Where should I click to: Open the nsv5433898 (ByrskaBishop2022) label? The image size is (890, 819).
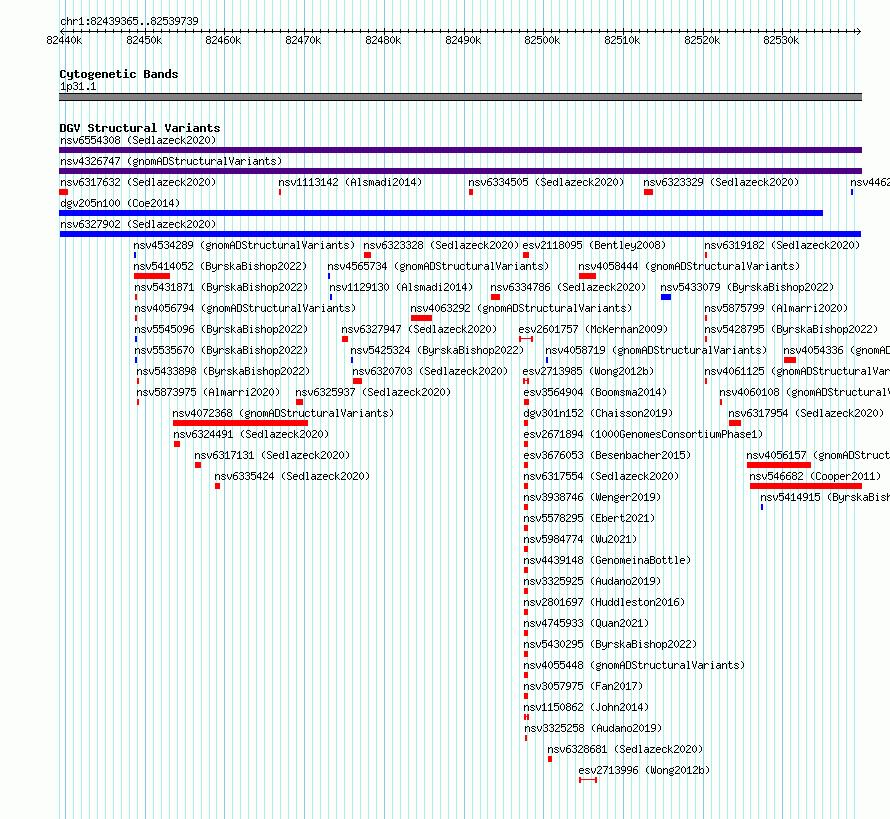pyautogui.click(x=224, y=371)
